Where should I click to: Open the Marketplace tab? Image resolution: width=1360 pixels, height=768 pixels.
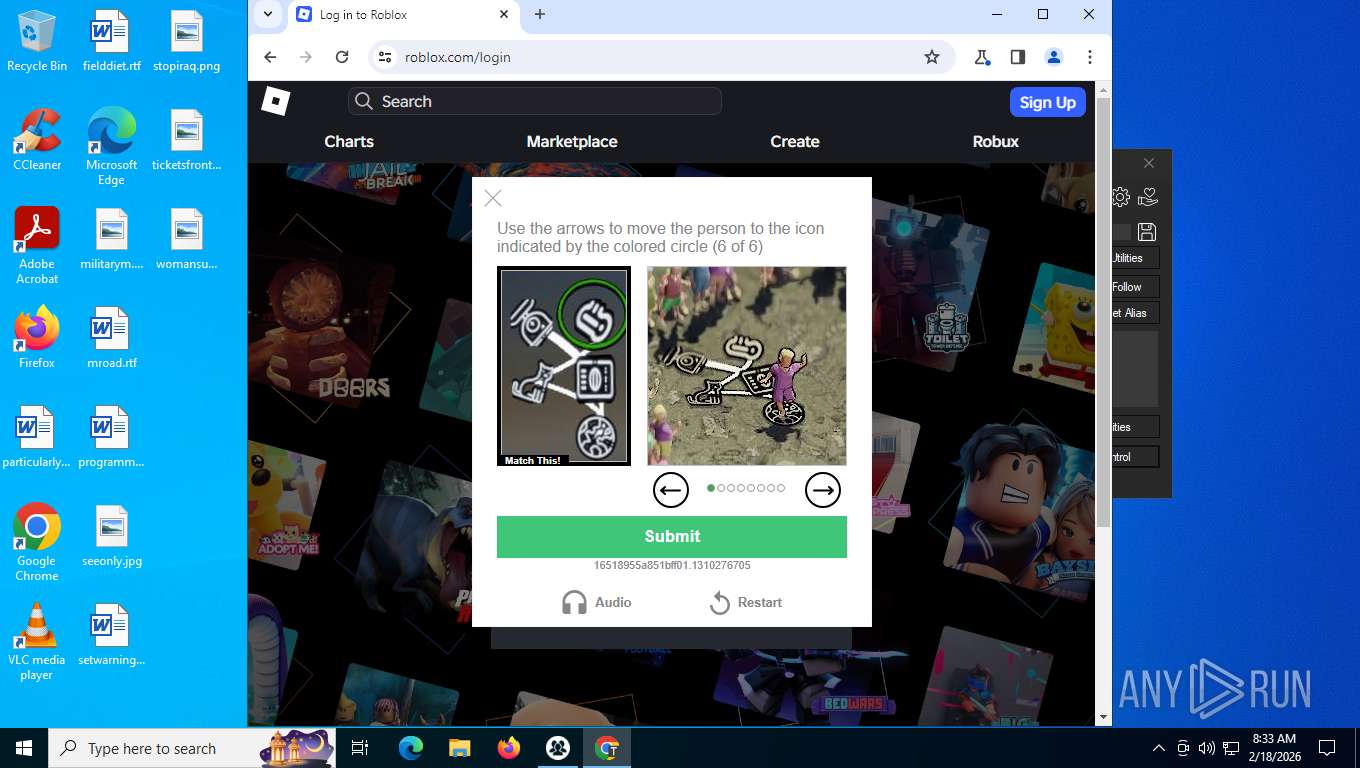pos(572,141)
